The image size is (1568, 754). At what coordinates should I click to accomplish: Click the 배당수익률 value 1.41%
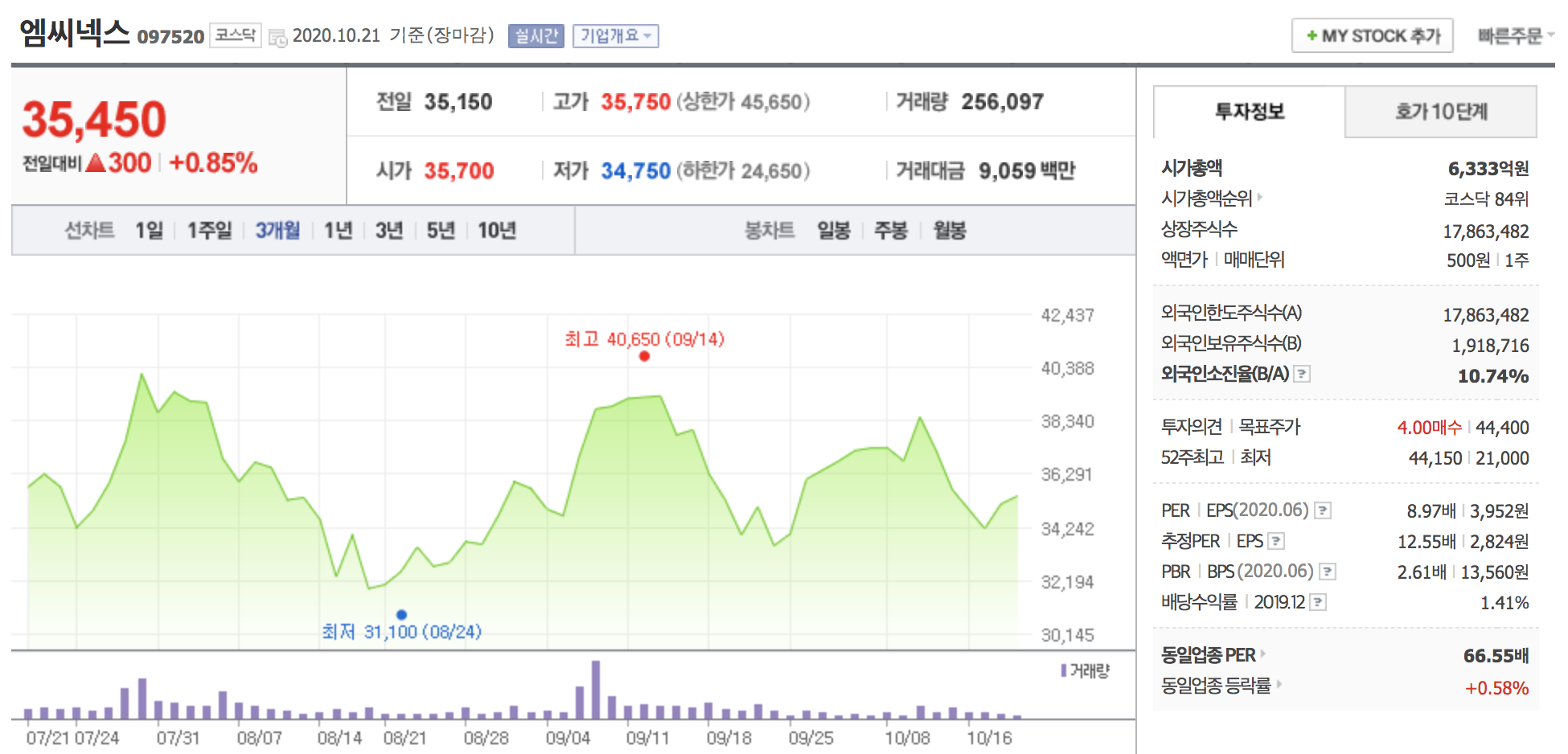coord(1504,603)
